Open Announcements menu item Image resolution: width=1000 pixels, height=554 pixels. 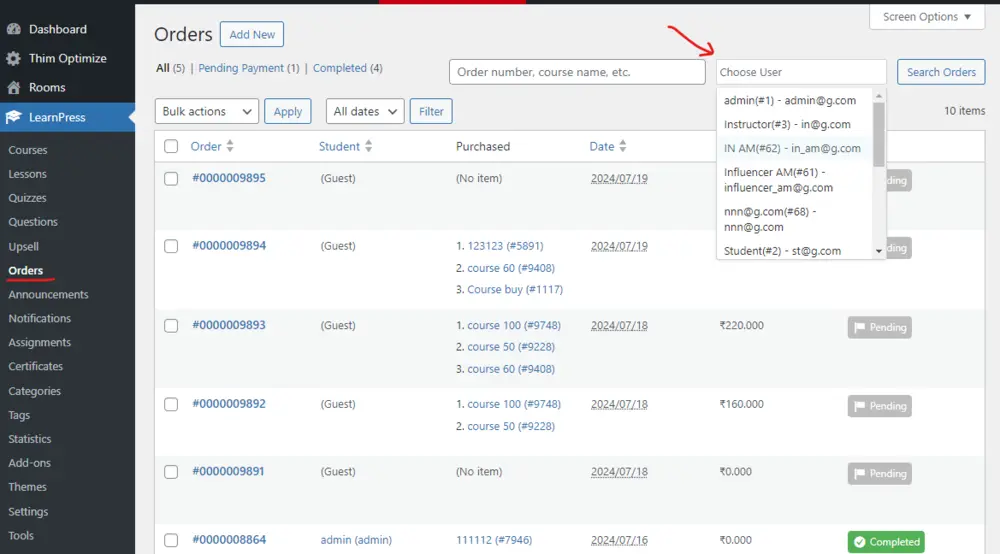48,295
